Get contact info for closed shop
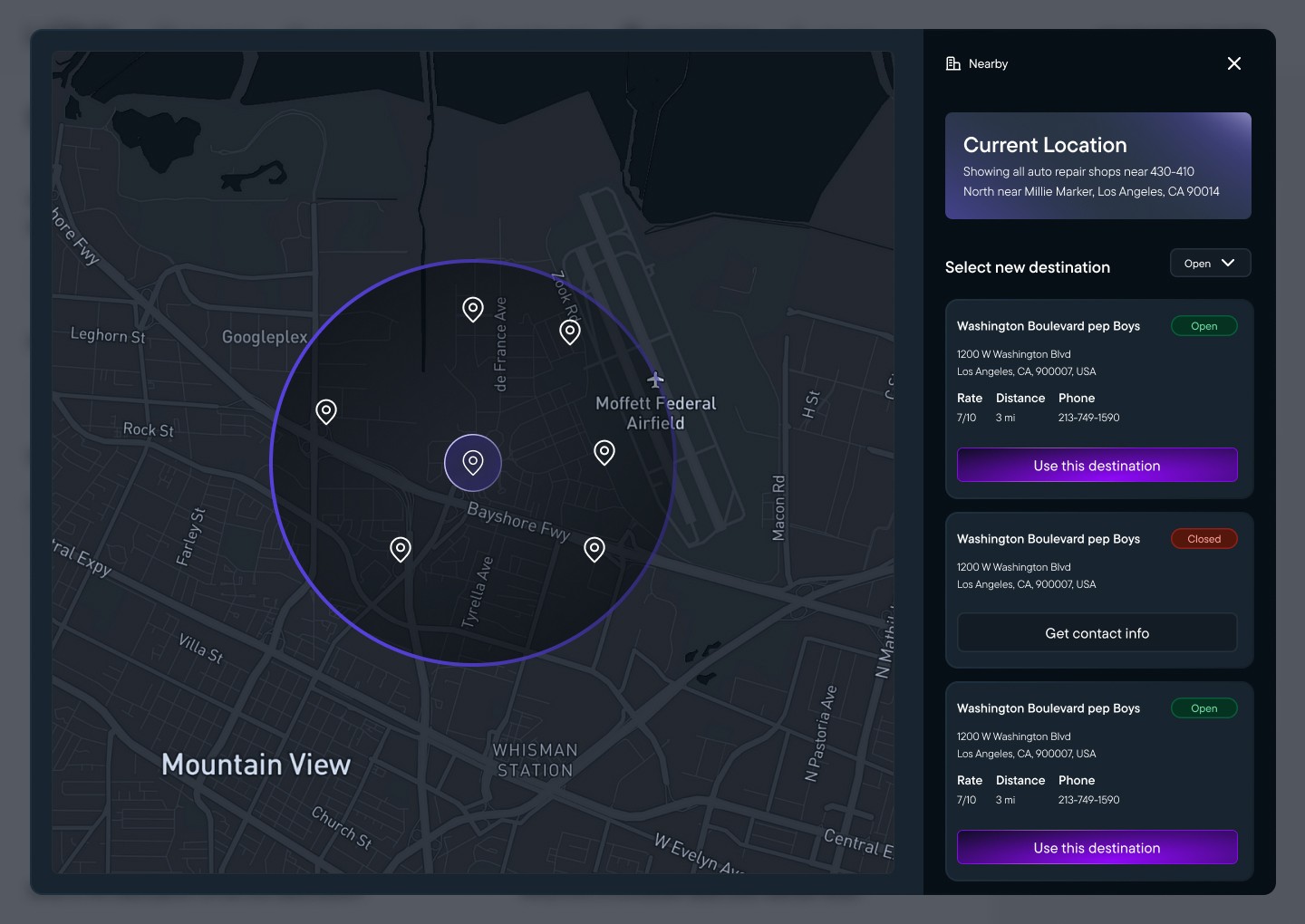 [1097, 632]
